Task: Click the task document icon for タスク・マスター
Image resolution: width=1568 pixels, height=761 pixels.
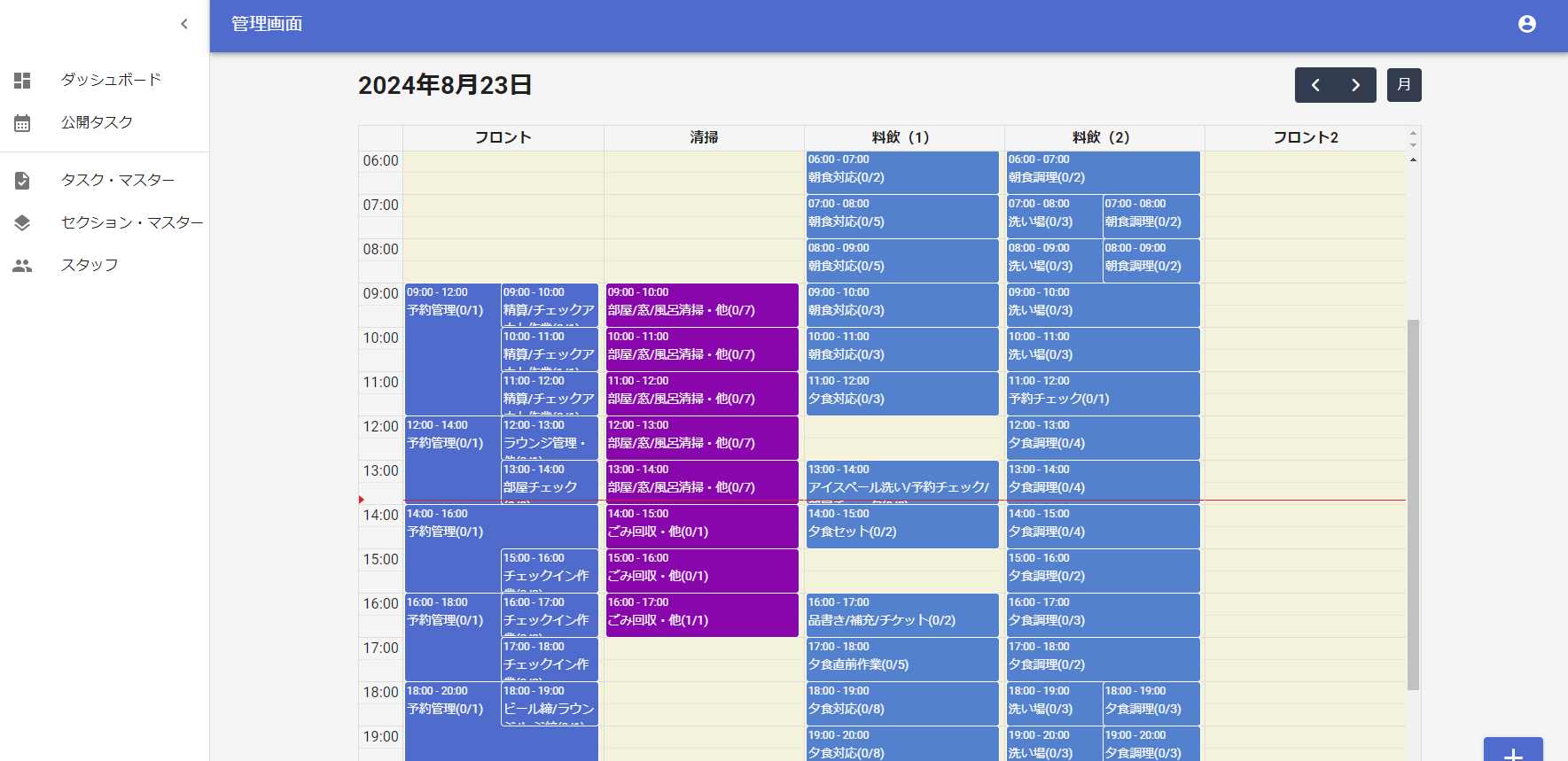Action: pyautogui.click(x=22, y=181)
